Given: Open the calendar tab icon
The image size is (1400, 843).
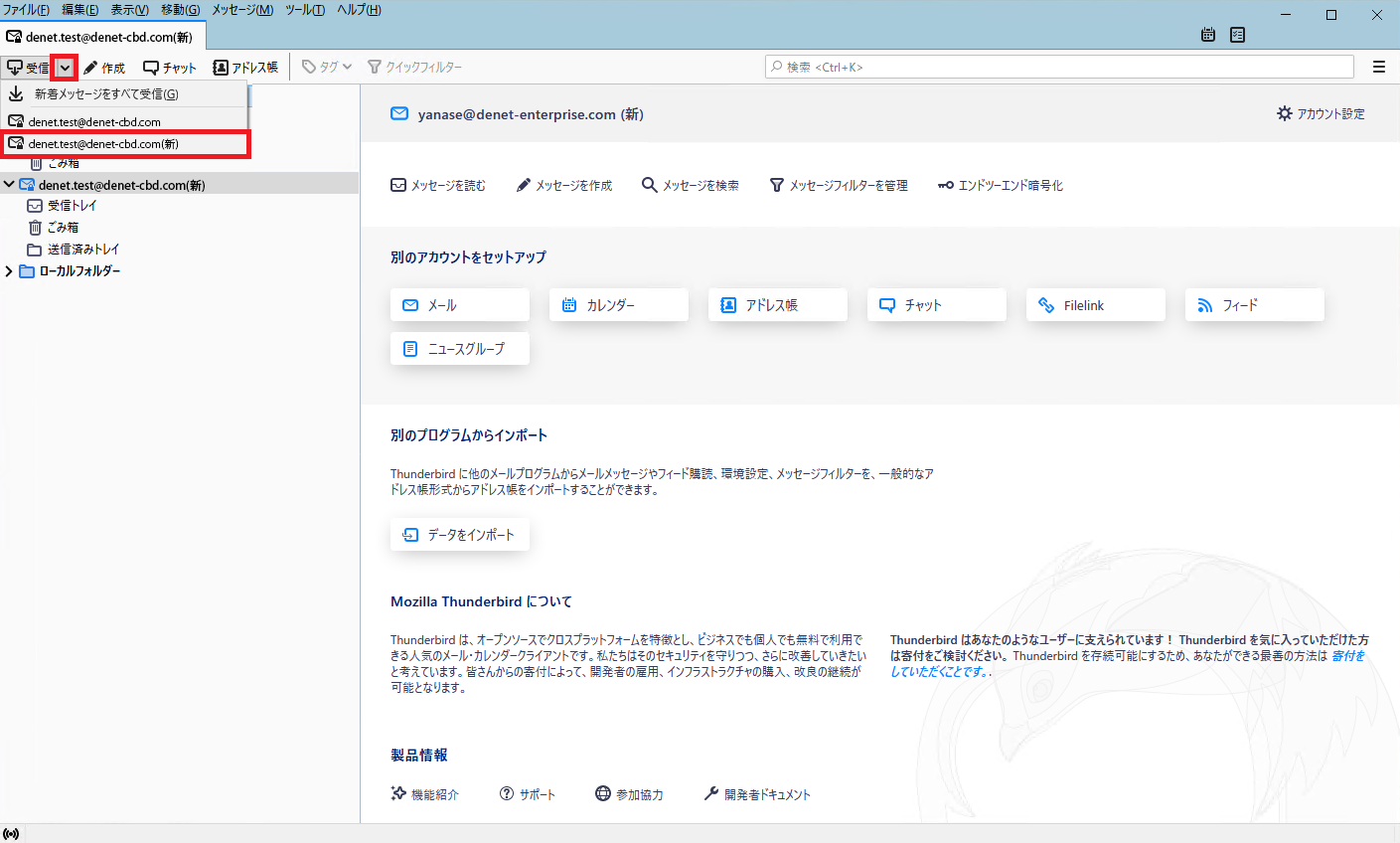Looking at the screenshot, I should (x=1208, y=35).
